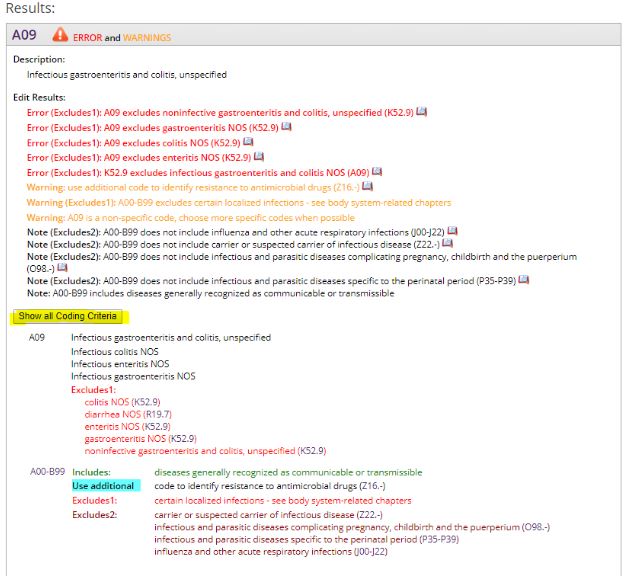This screenshot has height=581, width=628.
Task: Click 'noninfective gastroenteritis and colitis, unspecified (K52.9)' exclusion
Action: point(205,451)
